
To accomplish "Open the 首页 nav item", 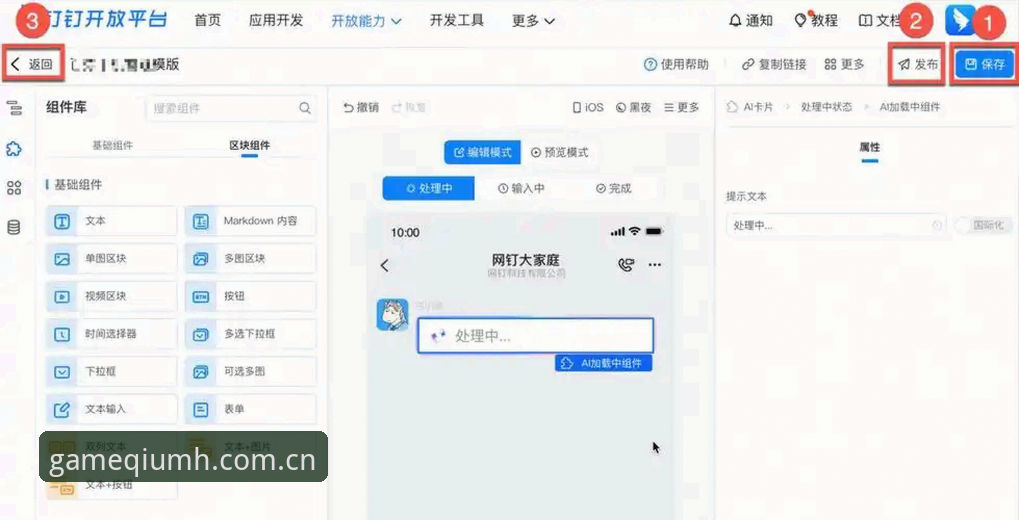I will click(x=208, y=20).
